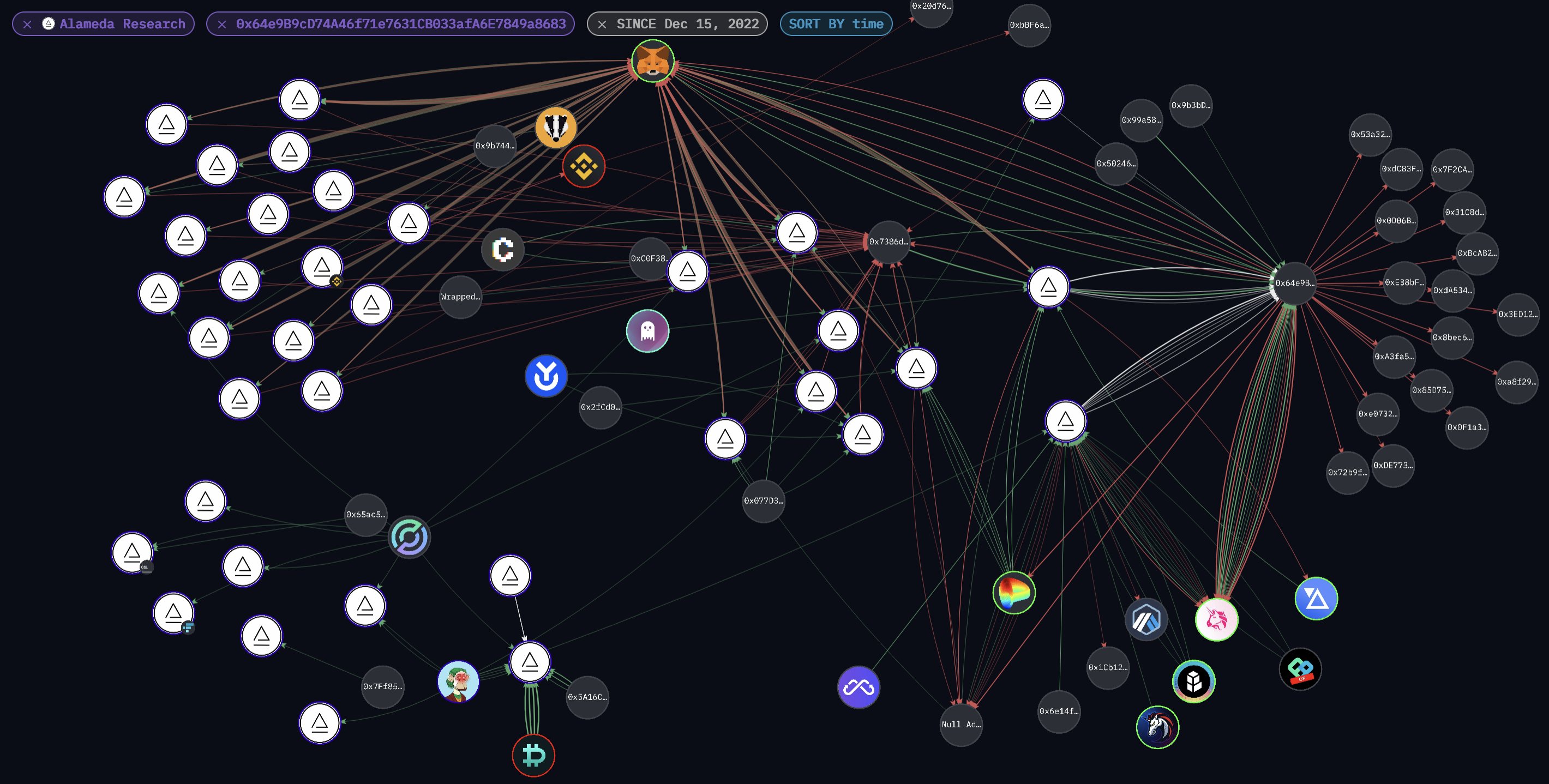Select the 0xC0F38 node
This screenshot has height=784, width=1549.
point(650,258)
